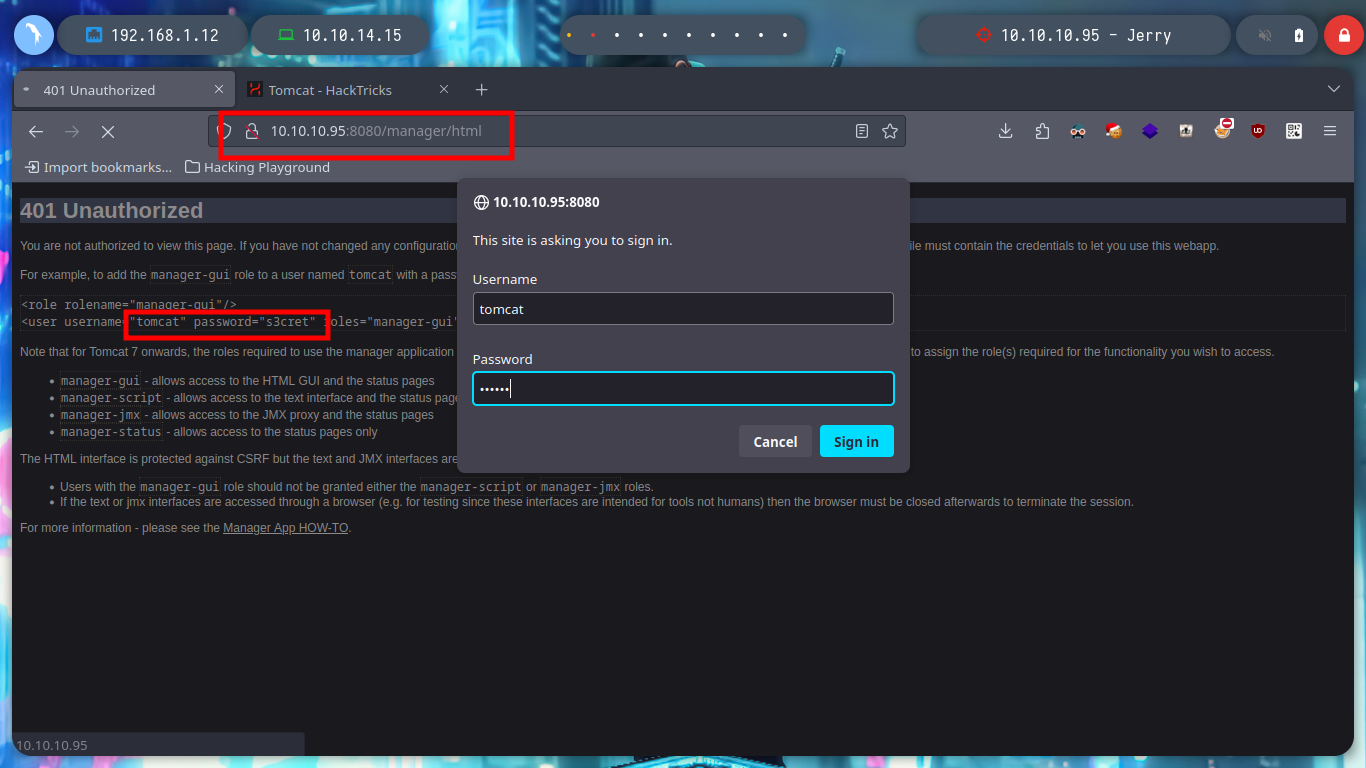The image size is (1366, 768).
Task: Click the Import bookmarks... item
Action: (x=99, y=167)
